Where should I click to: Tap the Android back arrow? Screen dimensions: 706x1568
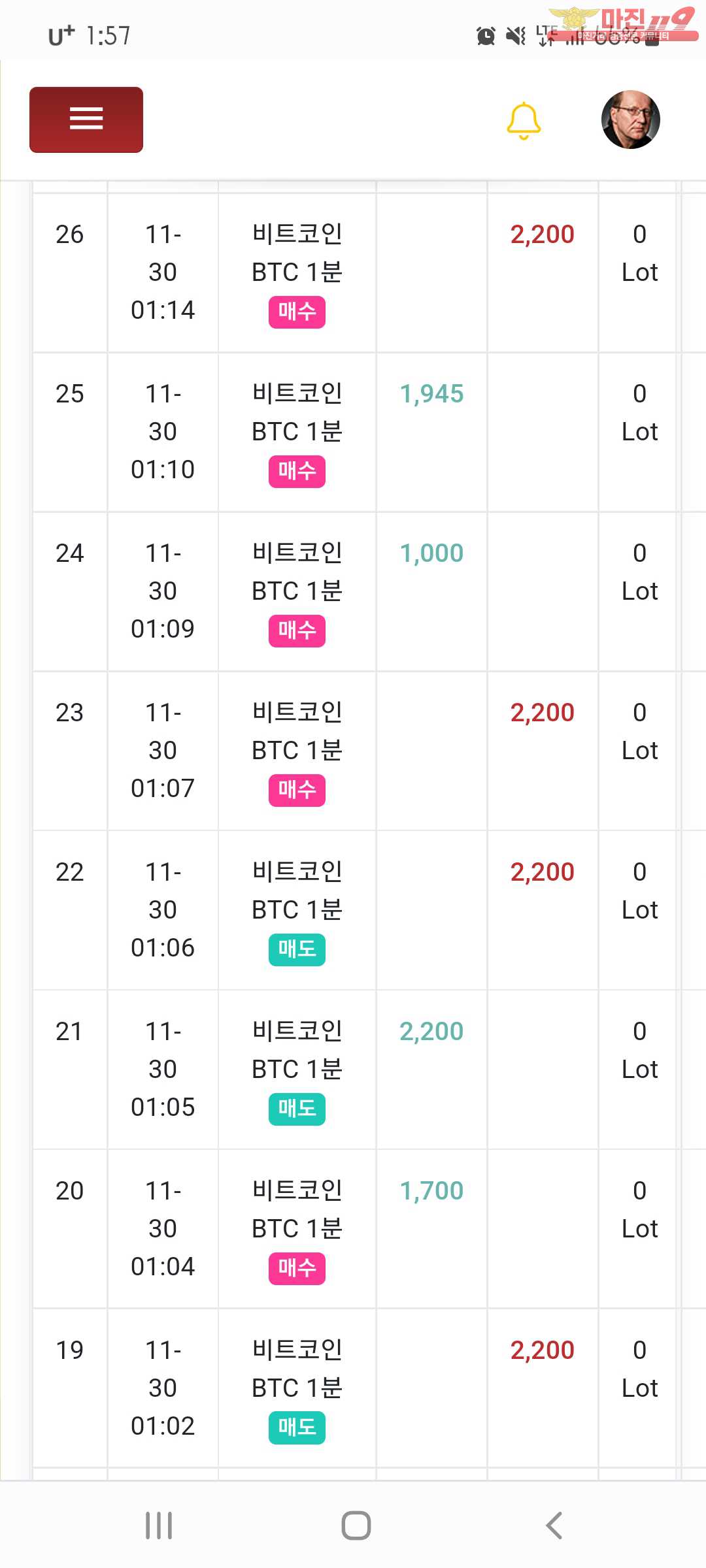click(554, 1526)
